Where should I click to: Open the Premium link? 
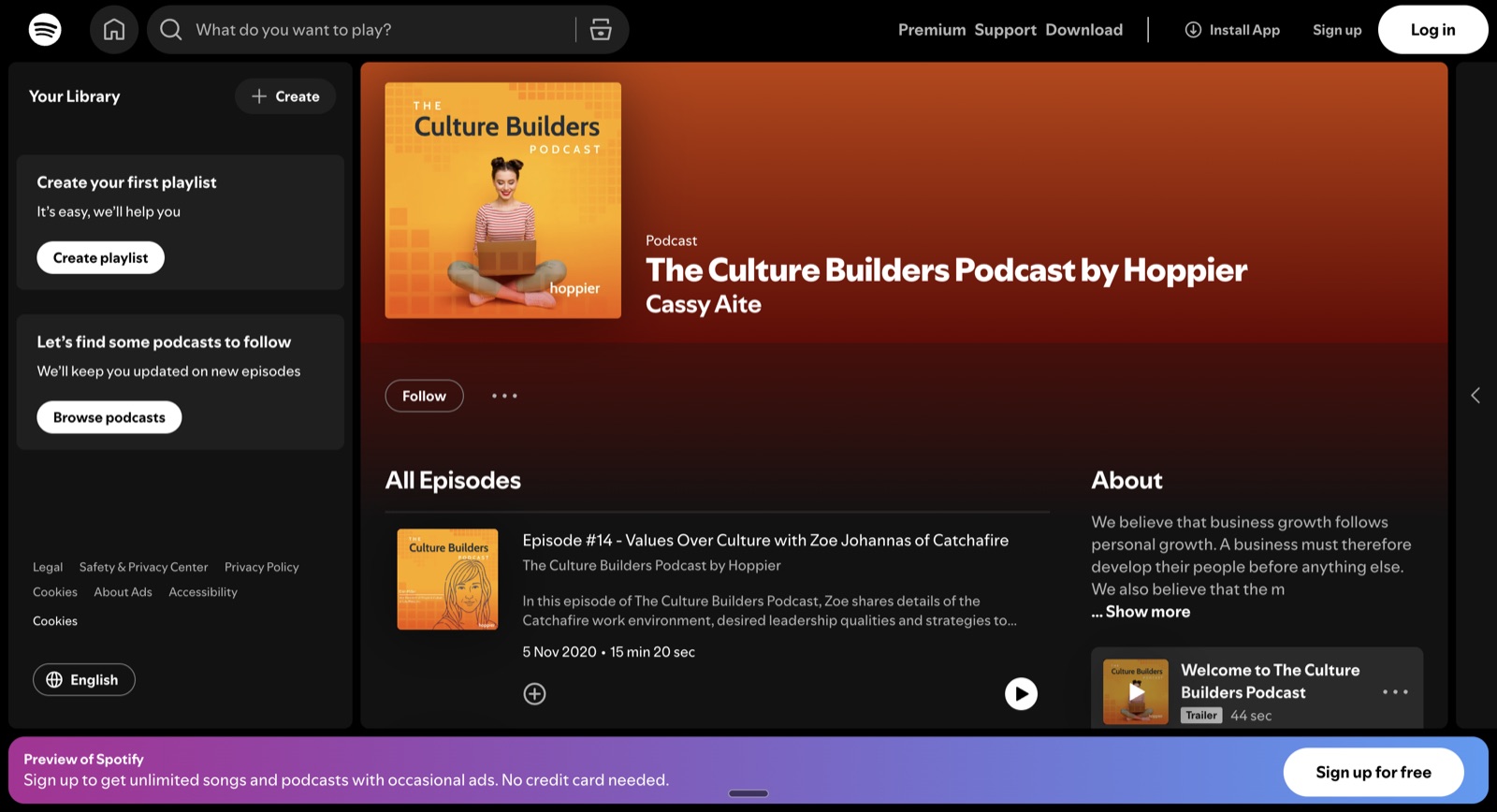pyautogui.click(x=932, y=30)
